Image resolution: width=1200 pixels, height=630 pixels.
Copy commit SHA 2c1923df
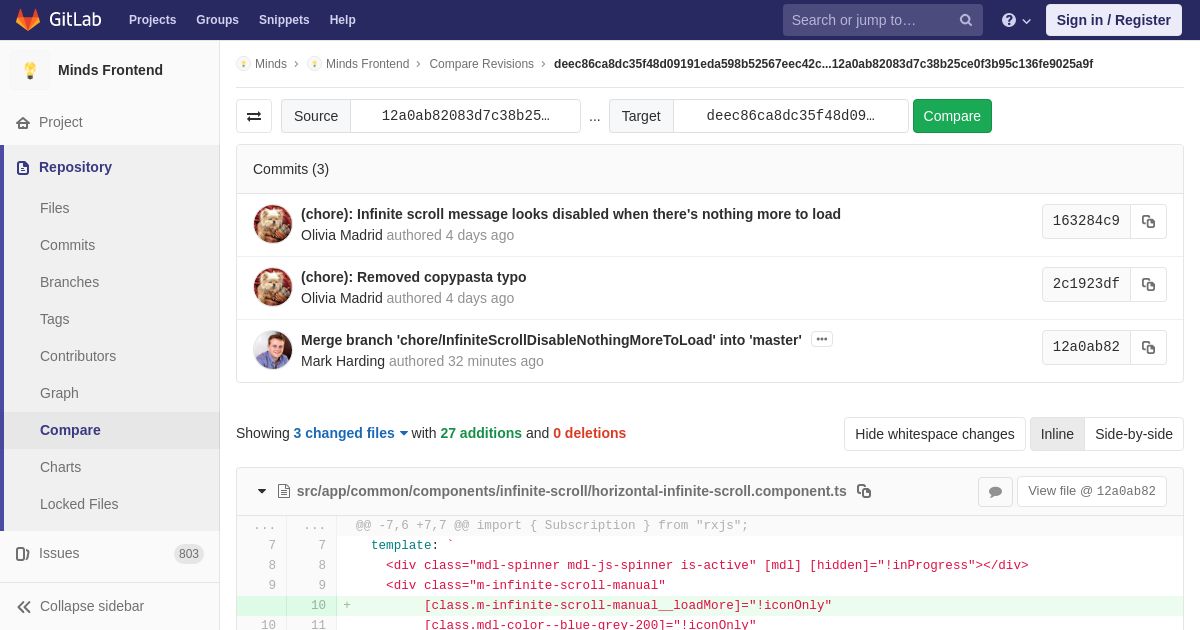[1148, 284]
